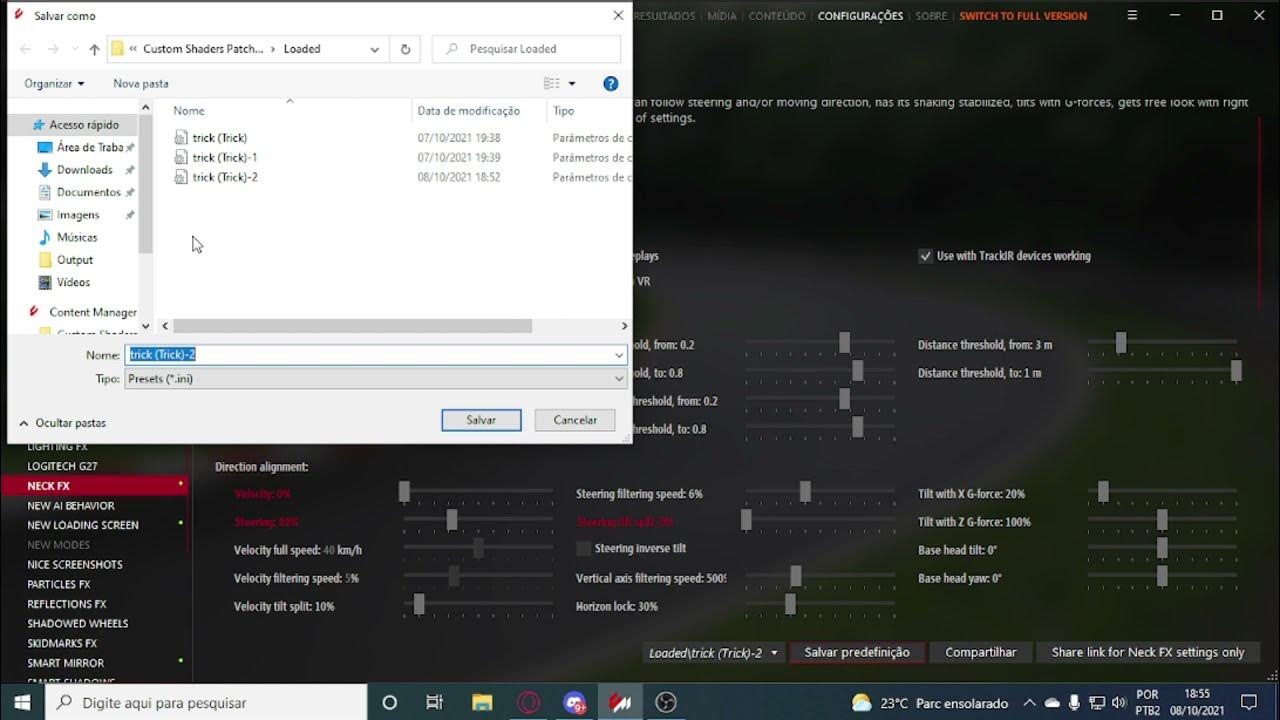Open the SOBRE tab
The height and width of the screenshot is (720, 1280).
tap(931, 16)
